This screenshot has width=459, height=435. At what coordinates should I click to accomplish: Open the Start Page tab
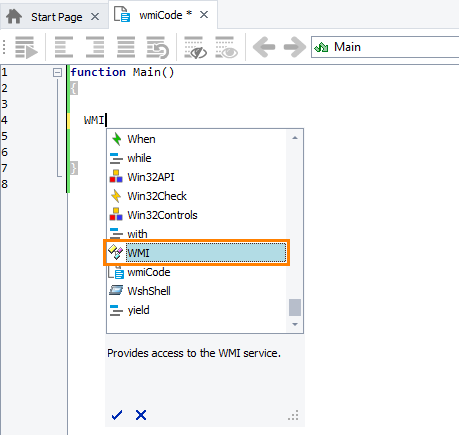[54, 16]
